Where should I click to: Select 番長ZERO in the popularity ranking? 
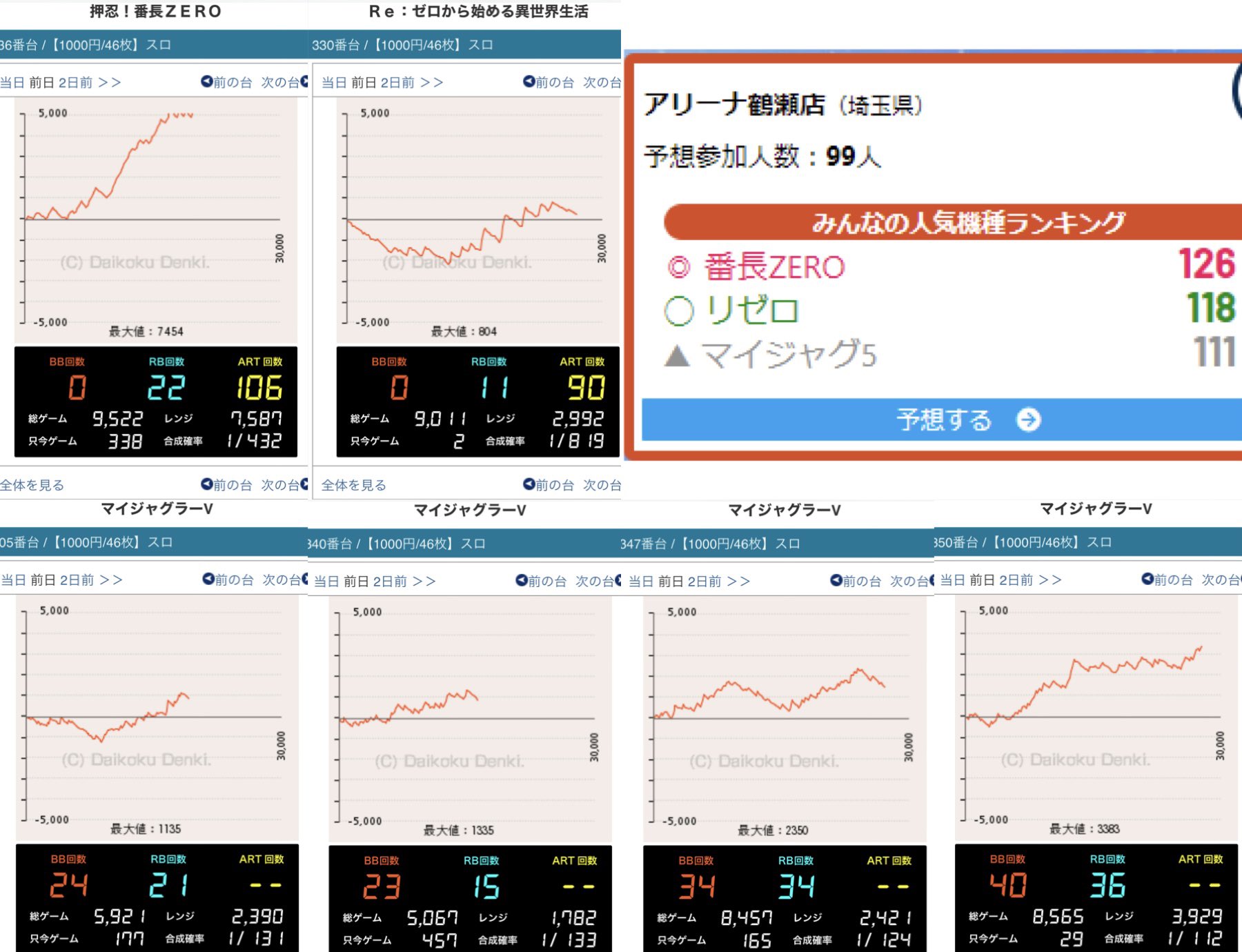(774, 267)
